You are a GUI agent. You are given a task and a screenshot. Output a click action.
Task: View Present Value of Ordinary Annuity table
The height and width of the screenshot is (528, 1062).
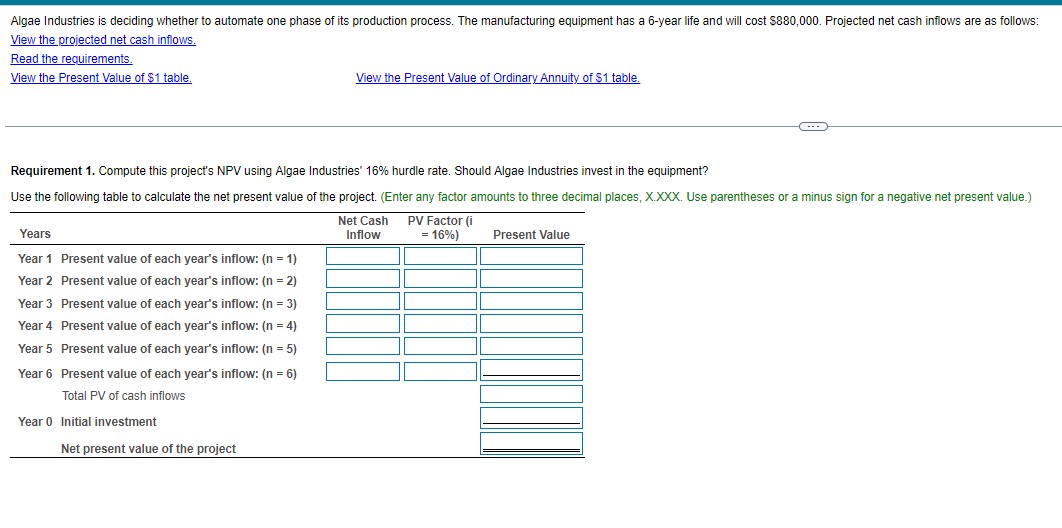point(498,78)
